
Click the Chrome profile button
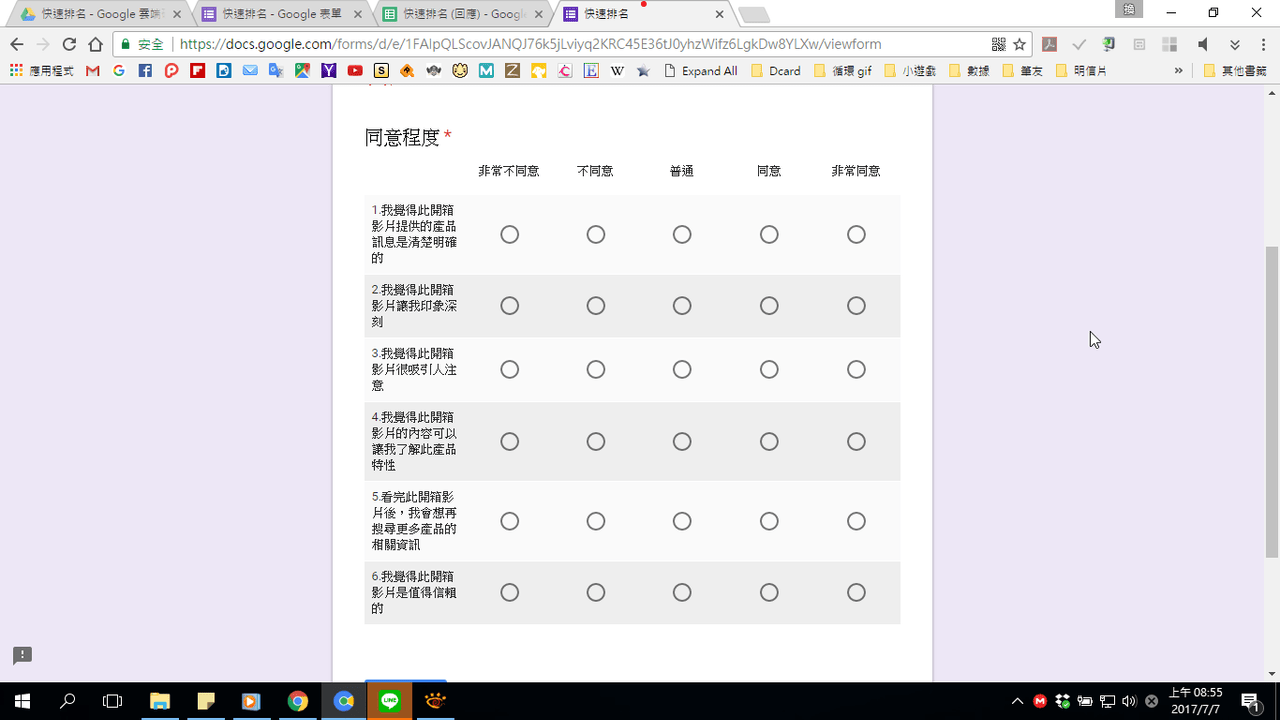[x=1129, y=9]
